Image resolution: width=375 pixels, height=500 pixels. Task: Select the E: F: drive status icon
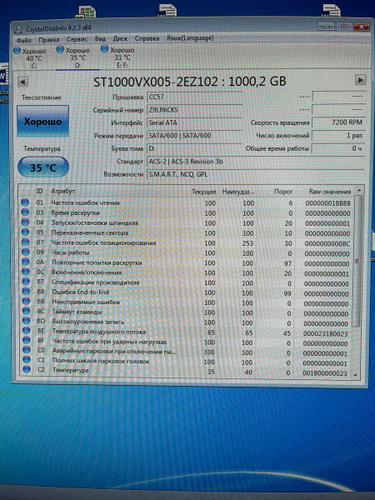[105, 49]
